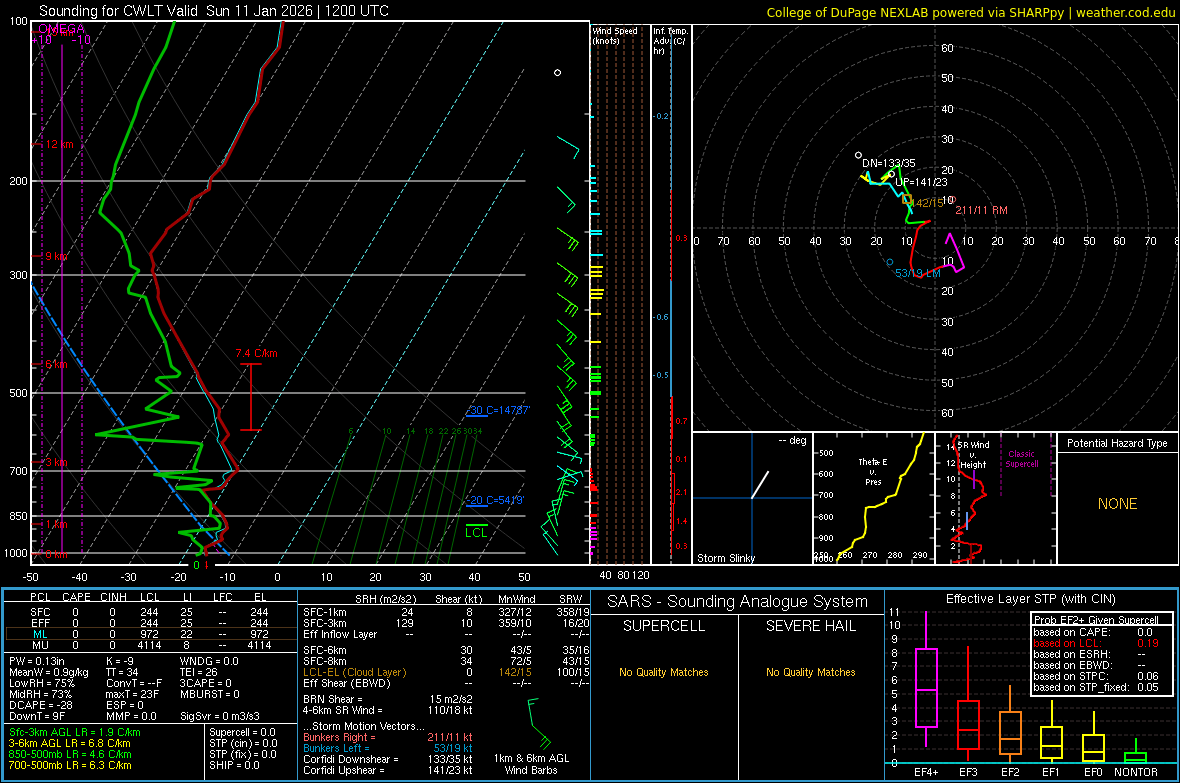Click the red "7.4 C/km" lapse rate label
This screenshot has width=1180, height=783.
[x=257, y=353]
